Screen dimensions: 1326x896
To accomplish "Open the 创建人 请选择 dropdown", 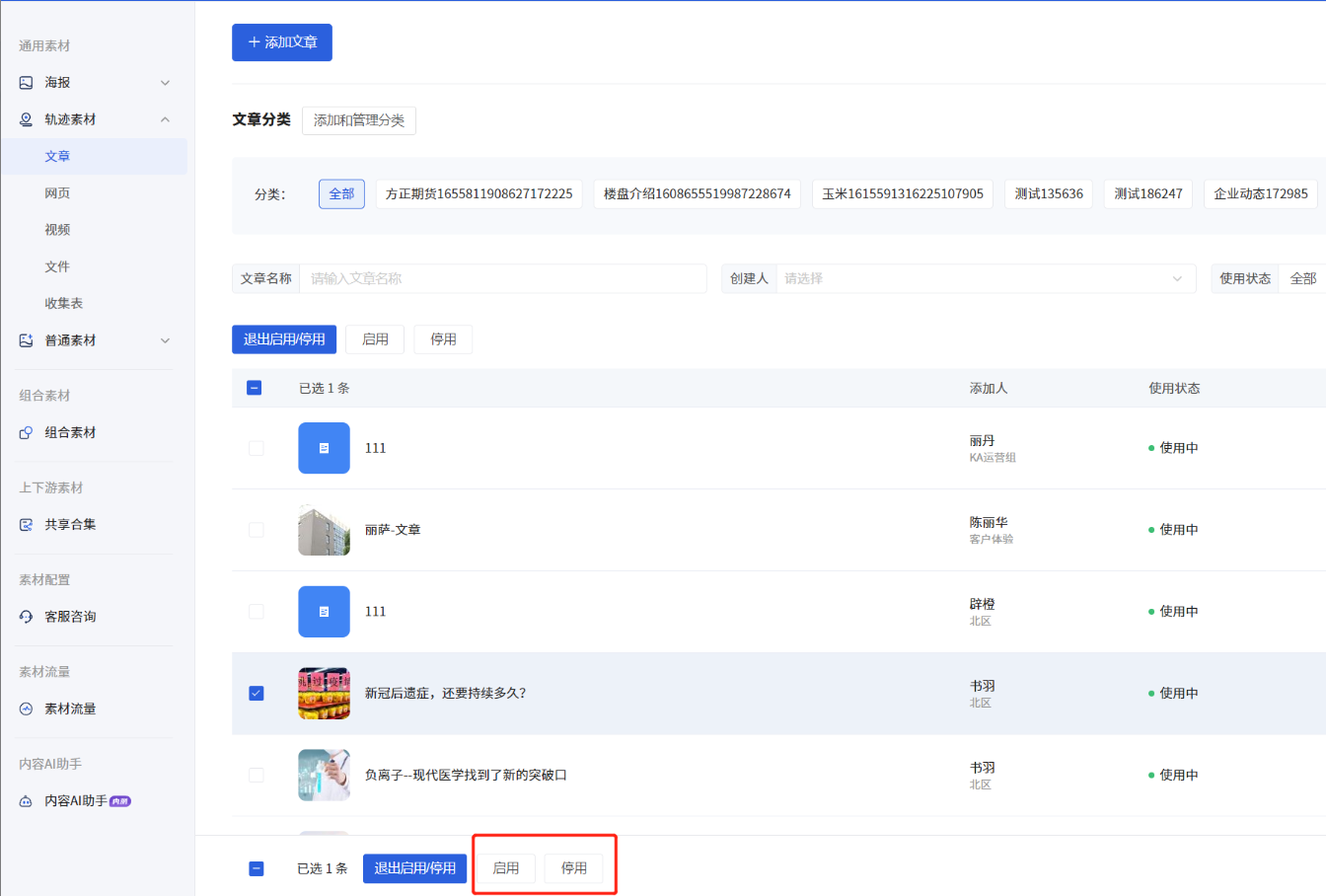I will coord(986,278).
